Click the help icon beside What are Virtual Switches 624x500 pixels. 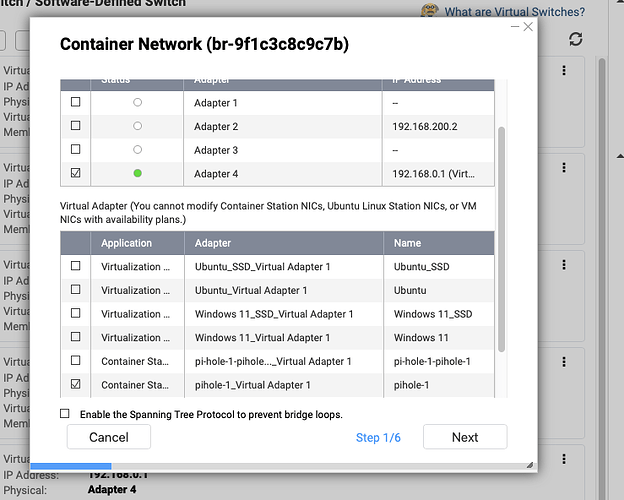(x=431, y=11)
